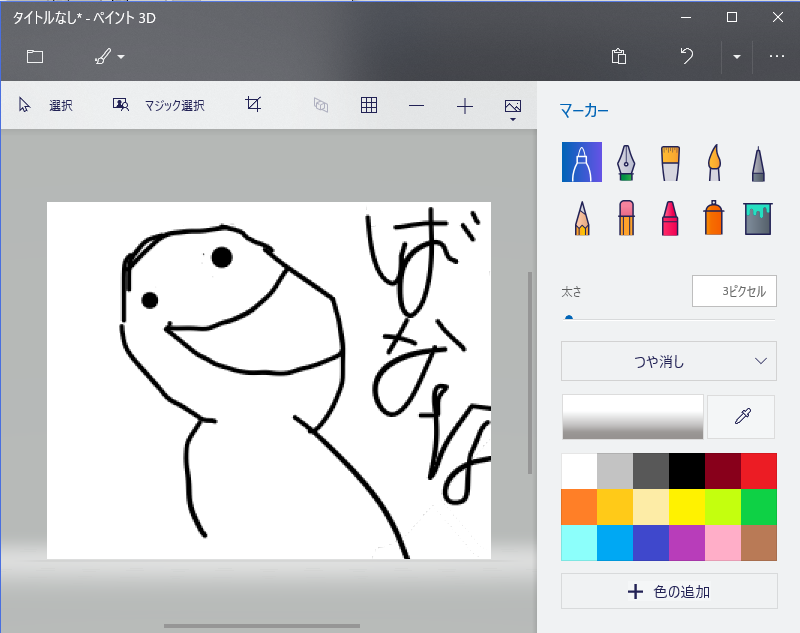This screenshot has width=800, height=633.
Task: Click the 3ピクセル thickness input field
Action: pyautogui.click(x=734, y=291)
